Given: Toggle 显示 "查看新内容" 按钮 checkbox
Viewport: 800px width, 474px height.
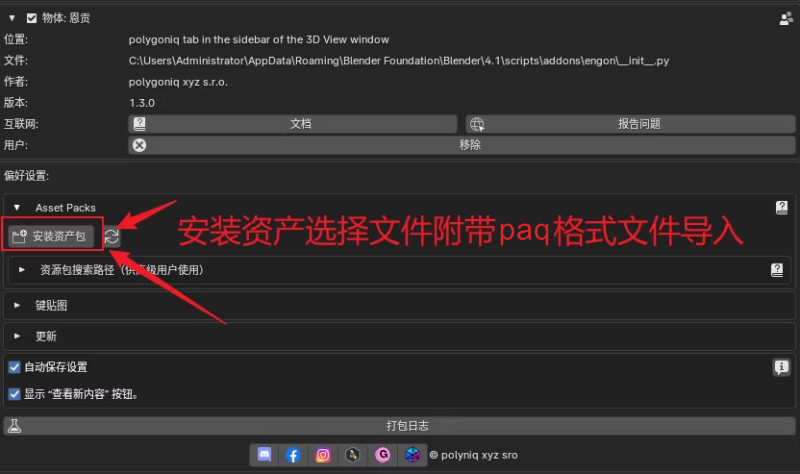Looking at the screenshot, I should 14,394.
